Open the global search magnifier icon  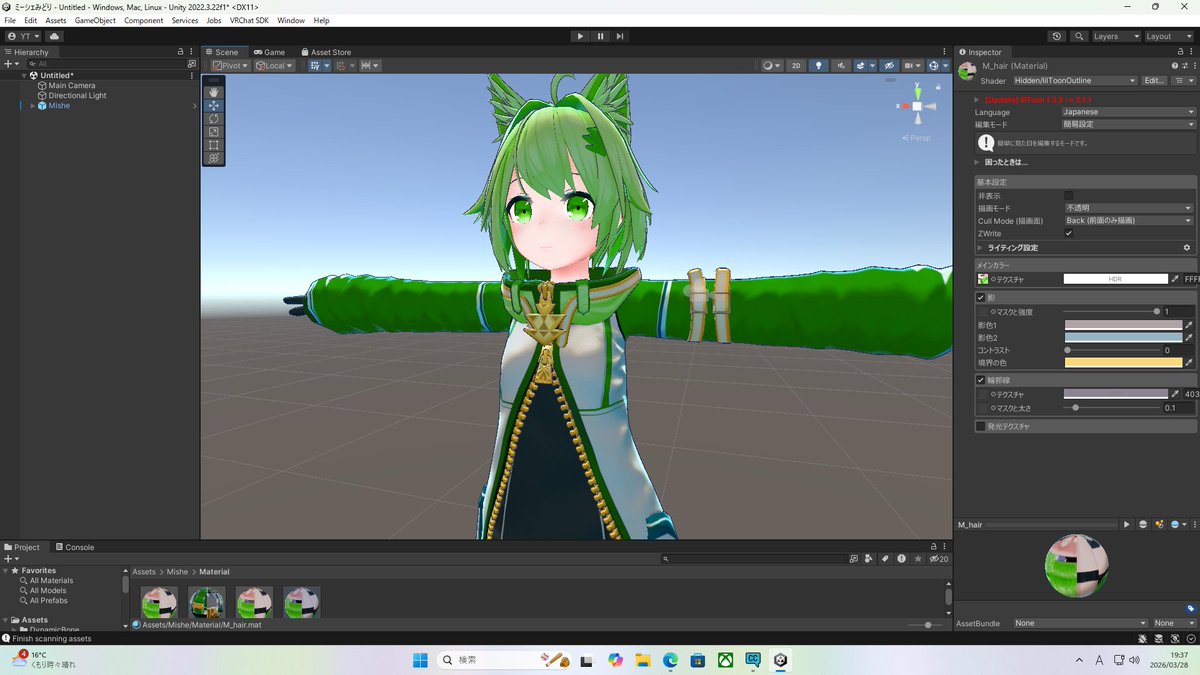(1079, 36)
